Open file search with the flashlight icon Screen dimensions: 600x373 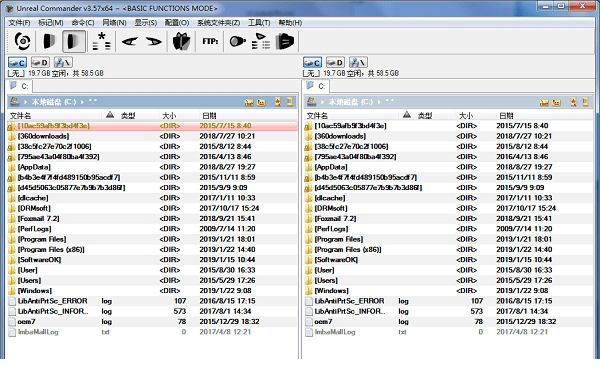(x=237, y=41)
